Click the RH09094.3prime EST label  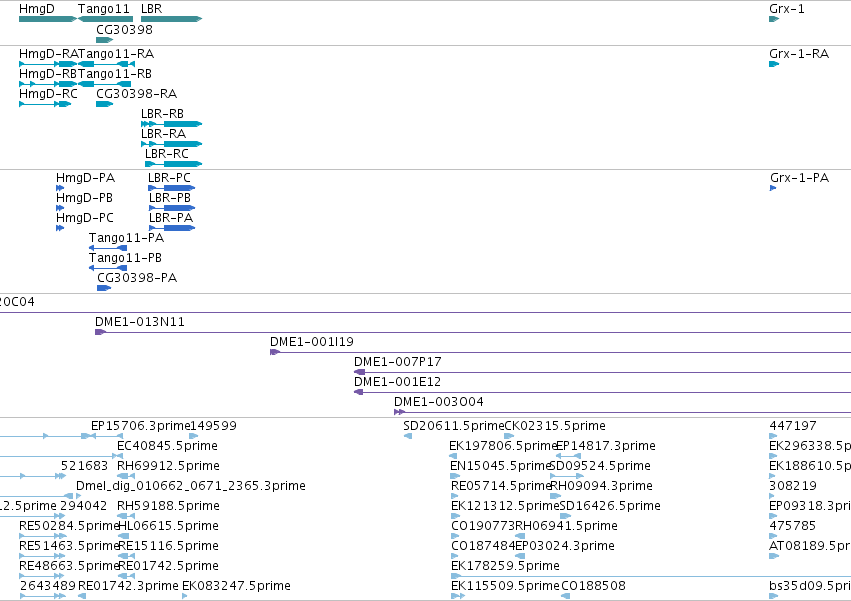pos(602,486)
